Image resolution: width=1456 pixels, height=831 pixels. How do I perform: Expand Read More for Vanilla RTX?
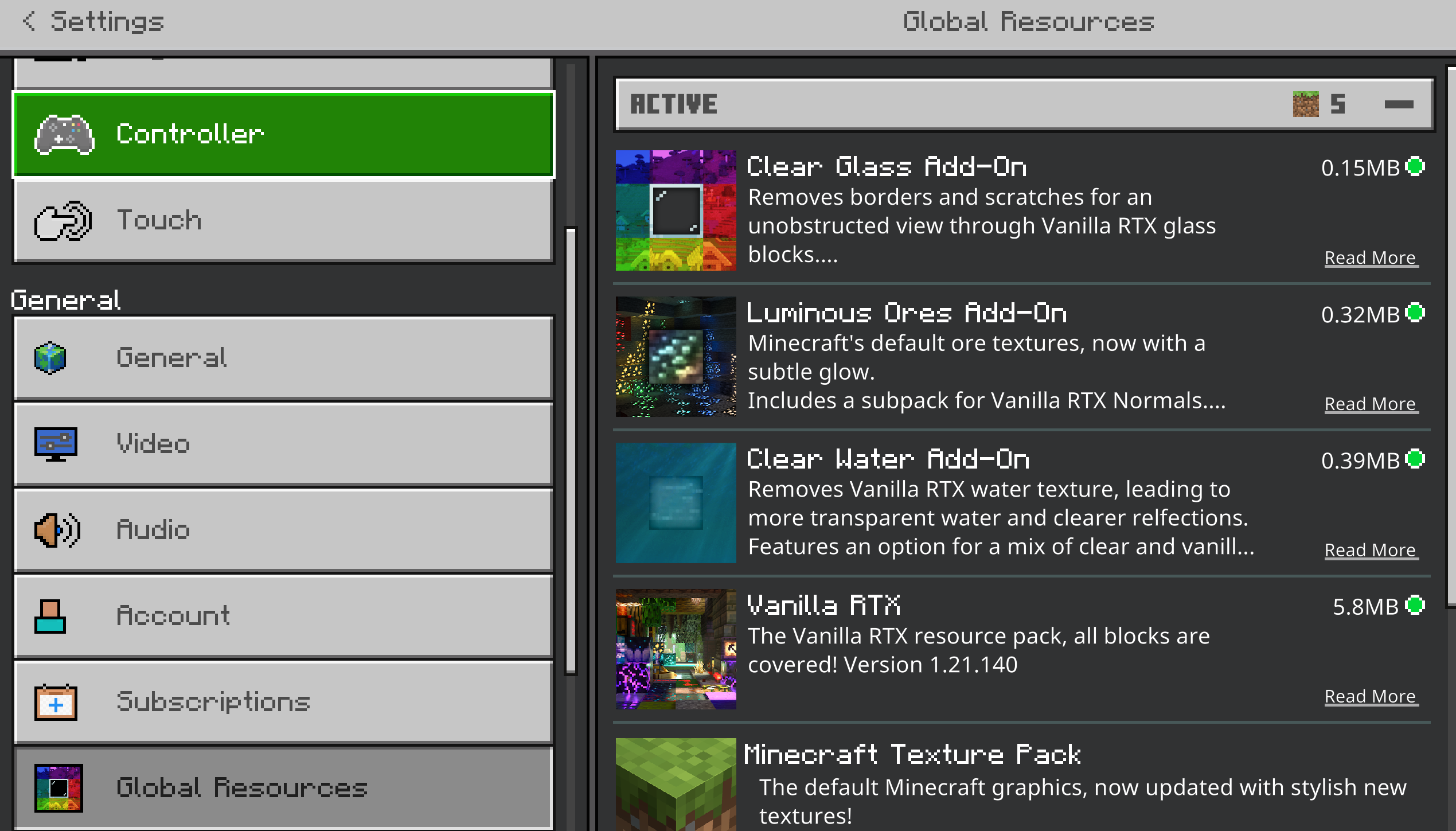coord(1371,697)
